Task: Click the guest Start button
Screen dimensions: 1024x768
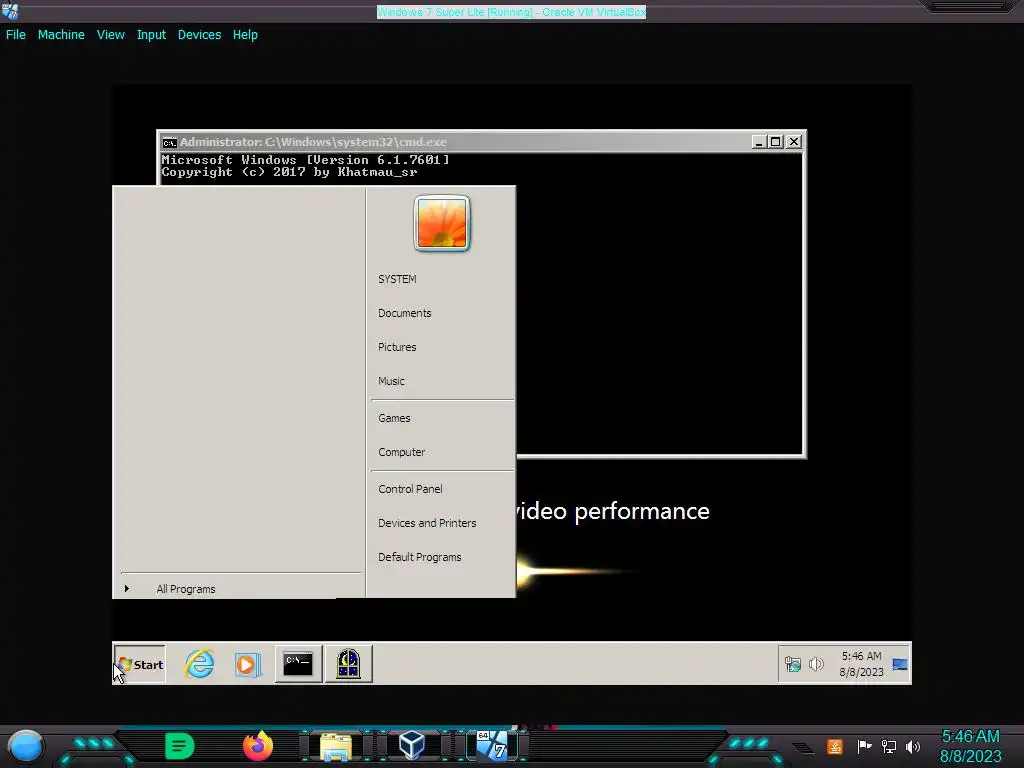Action: pos(140,664)
